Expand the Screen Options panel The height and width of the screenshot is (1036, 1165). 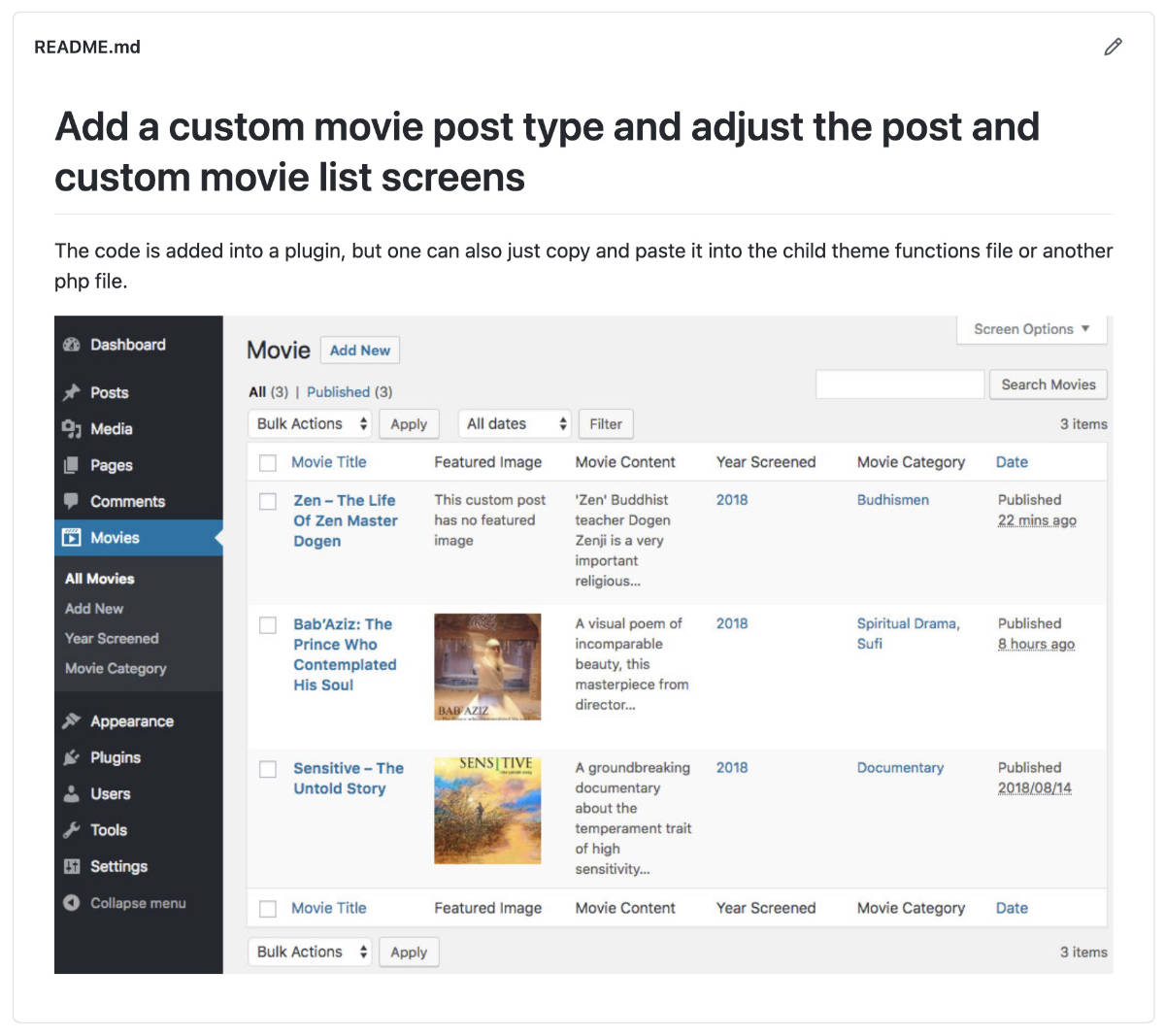point(1031,329)
